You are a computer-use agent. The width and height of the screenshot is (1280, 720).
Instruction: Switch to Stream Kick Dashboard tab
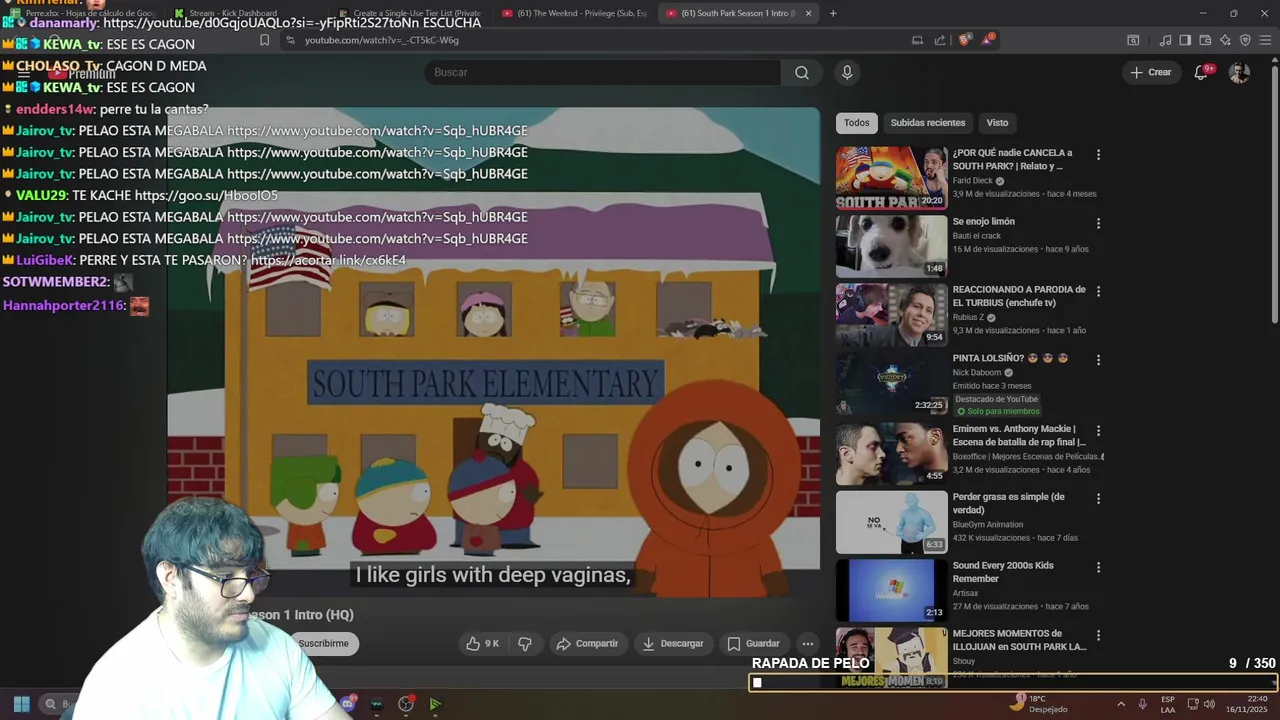click(x=233, y=13)
